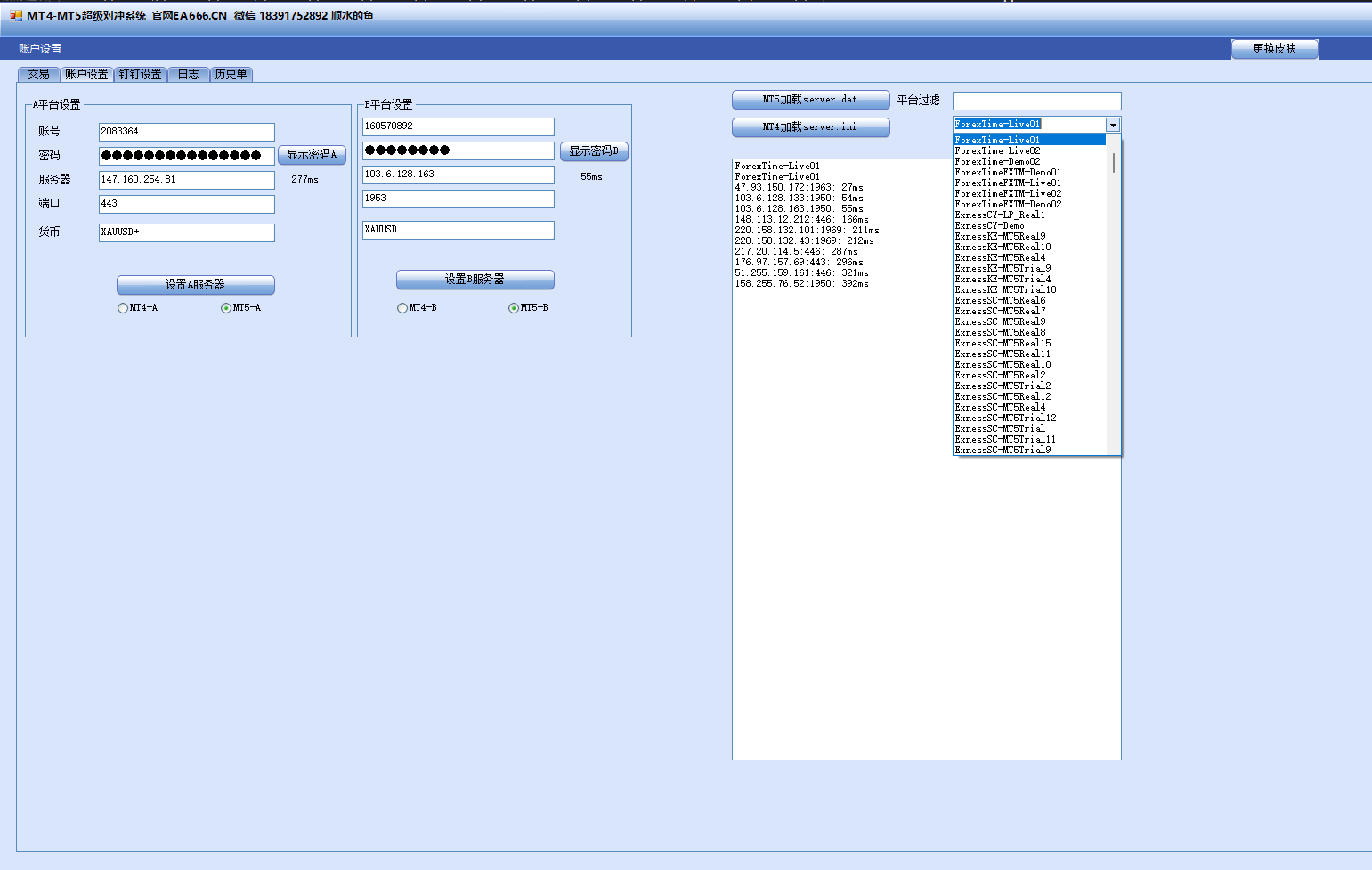Click the 平台过滤 filter input field
This screenshot has height=870, width=1372.
click(1036, 101)
